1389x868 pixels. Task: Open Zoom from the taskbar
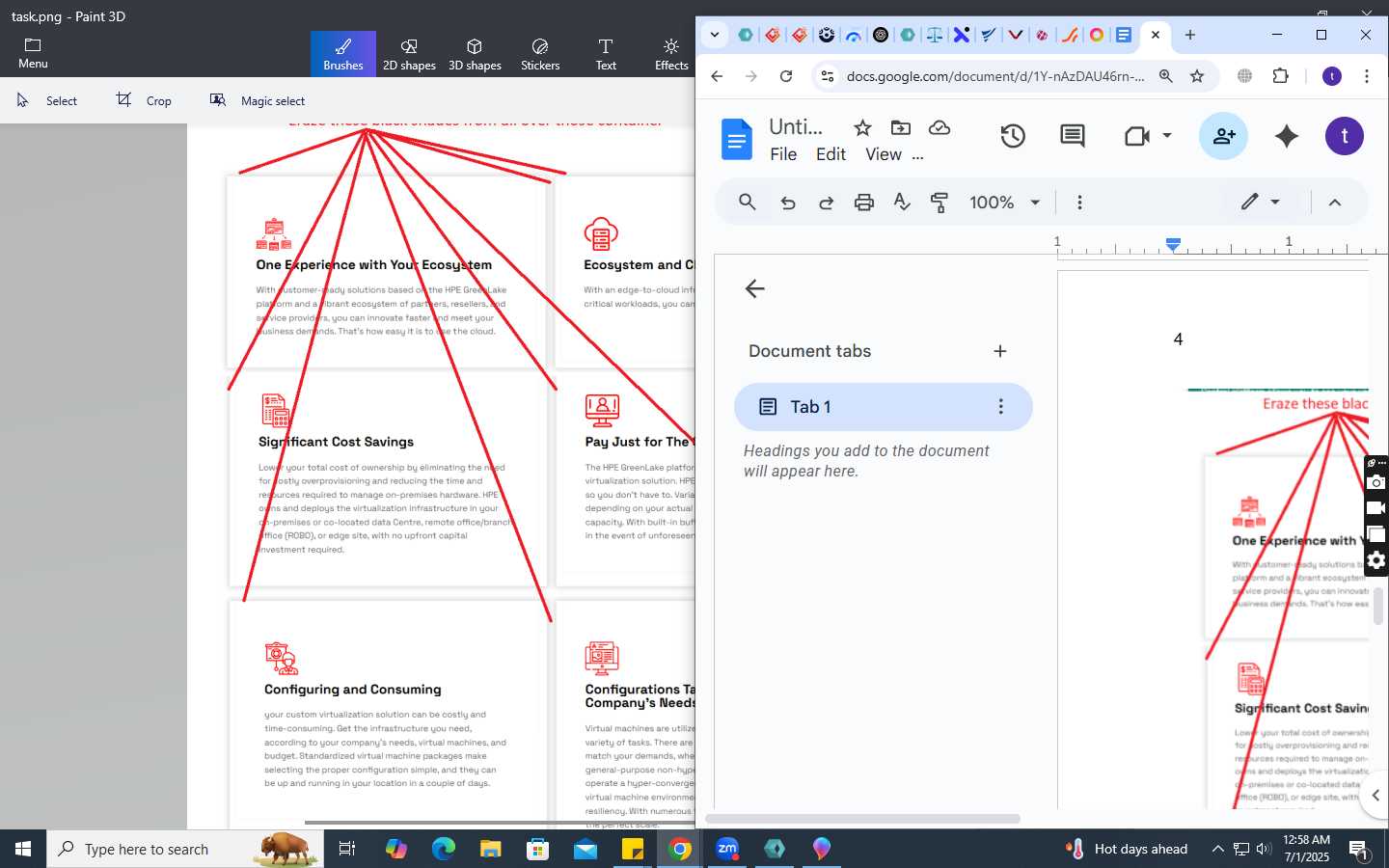(x=727, y=849)
